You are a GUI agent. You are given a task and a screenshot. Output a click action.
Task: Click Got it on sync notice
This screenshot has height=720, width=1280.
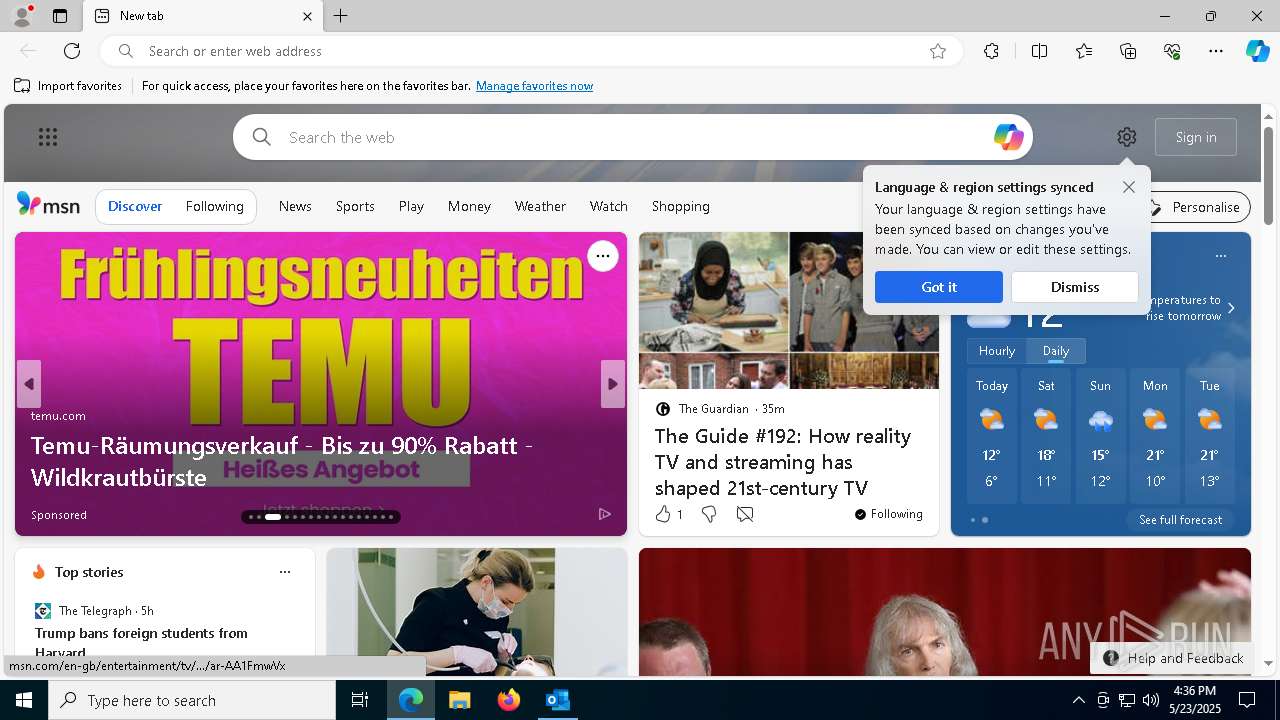tap(939, 287)
